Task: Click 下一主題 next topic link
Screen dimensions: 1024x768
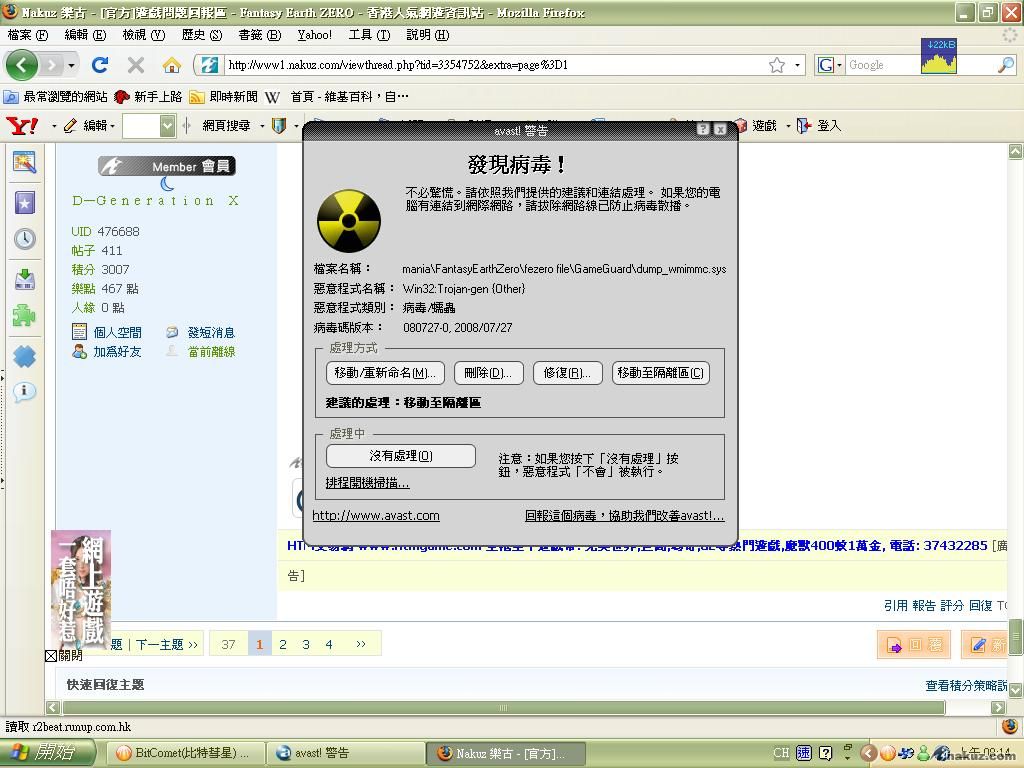Action: tap(167, 645)
